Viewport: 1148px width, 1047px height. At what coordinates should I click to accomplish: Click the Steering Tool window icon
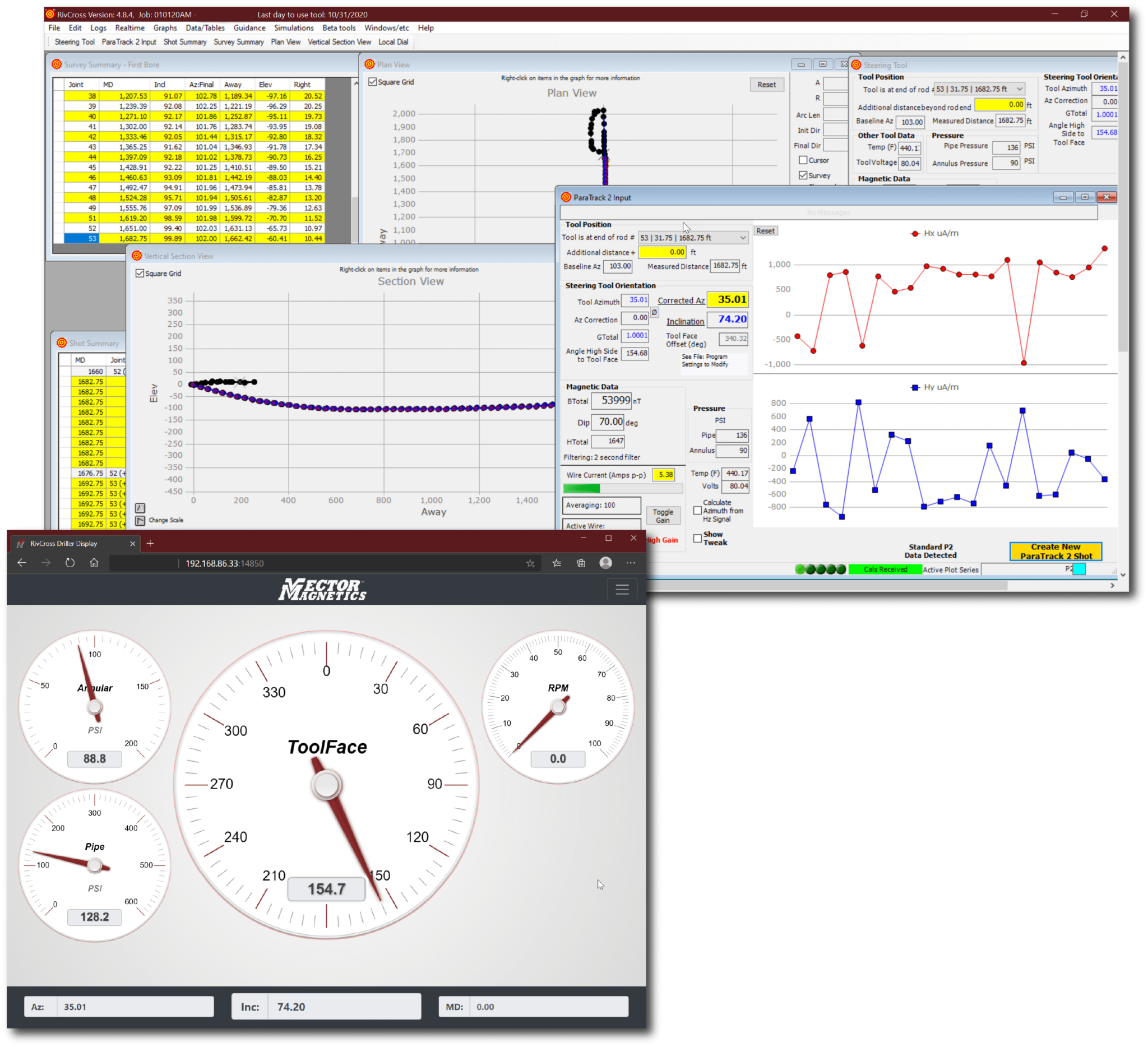(x=856, y=65)
